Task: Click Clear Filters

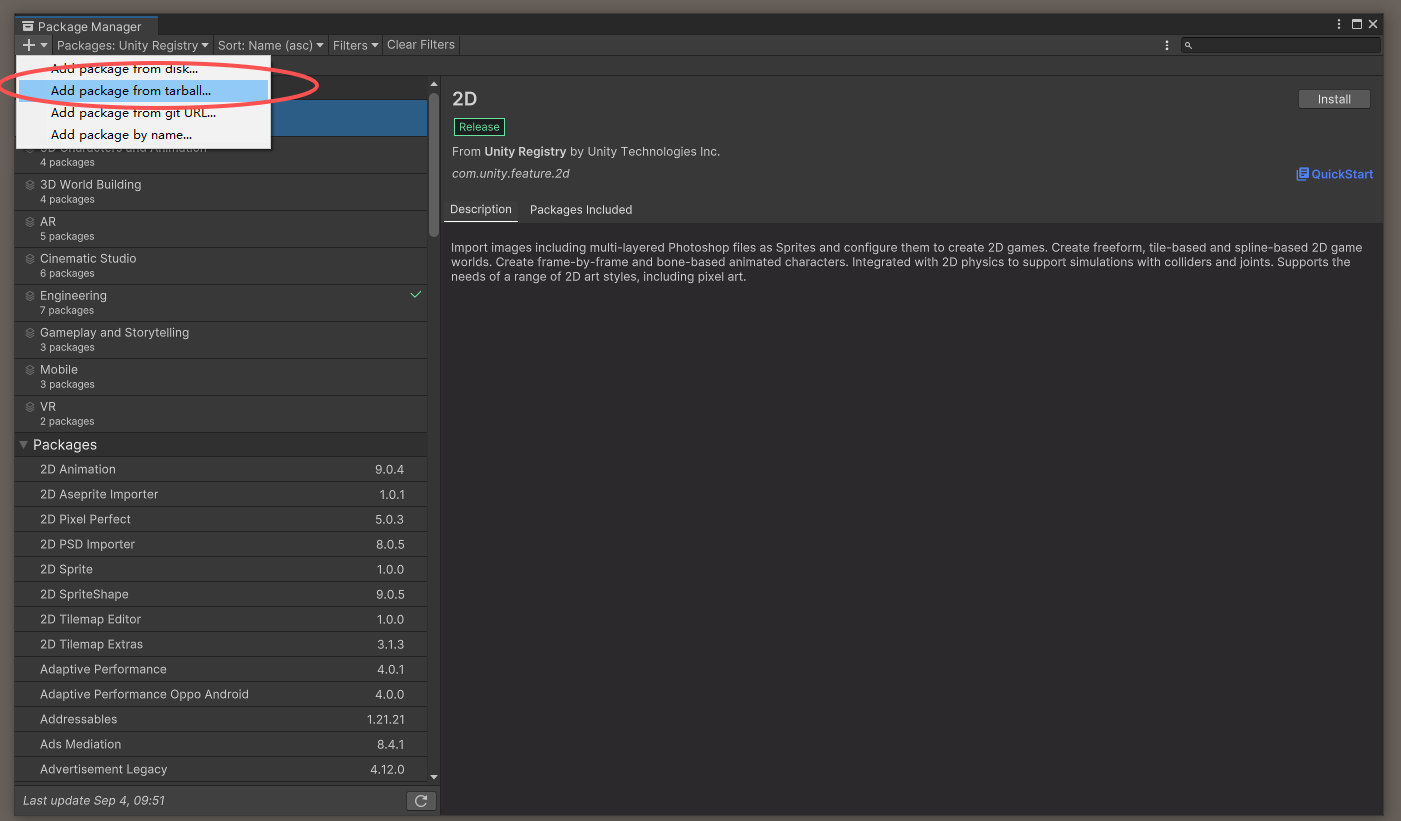Action: [420, 44]
